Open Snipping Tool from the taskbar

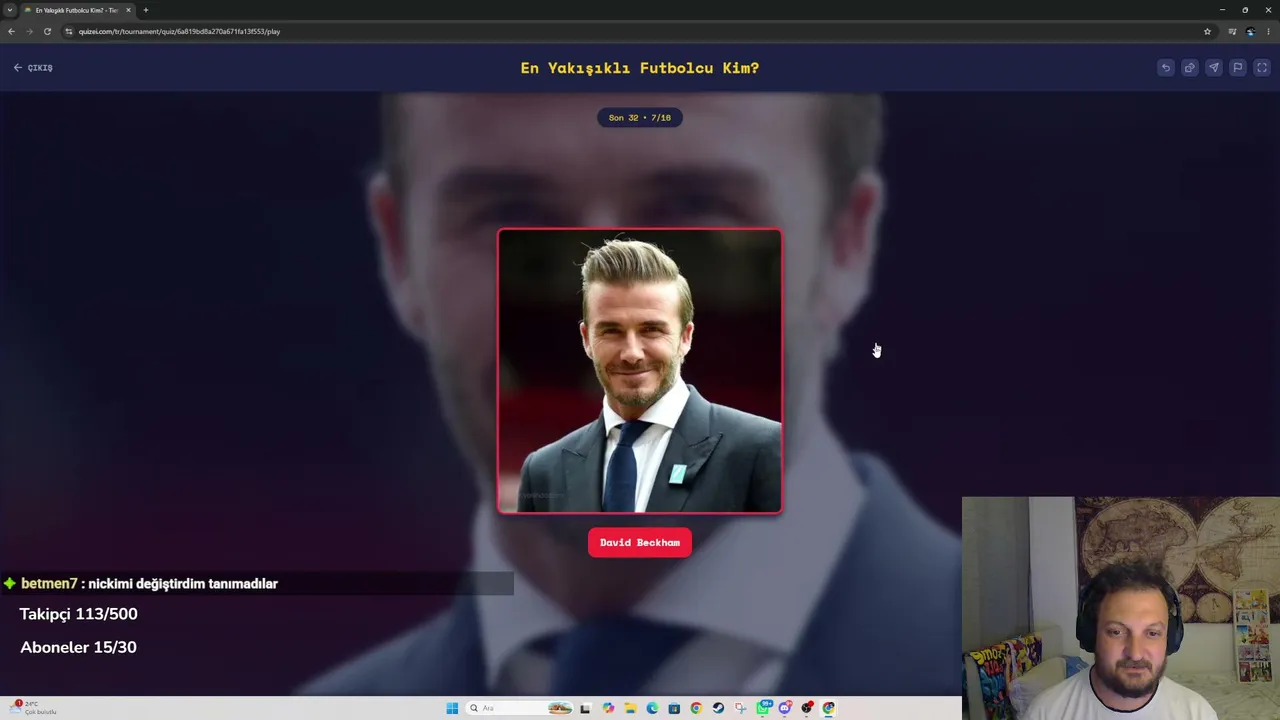740,708
